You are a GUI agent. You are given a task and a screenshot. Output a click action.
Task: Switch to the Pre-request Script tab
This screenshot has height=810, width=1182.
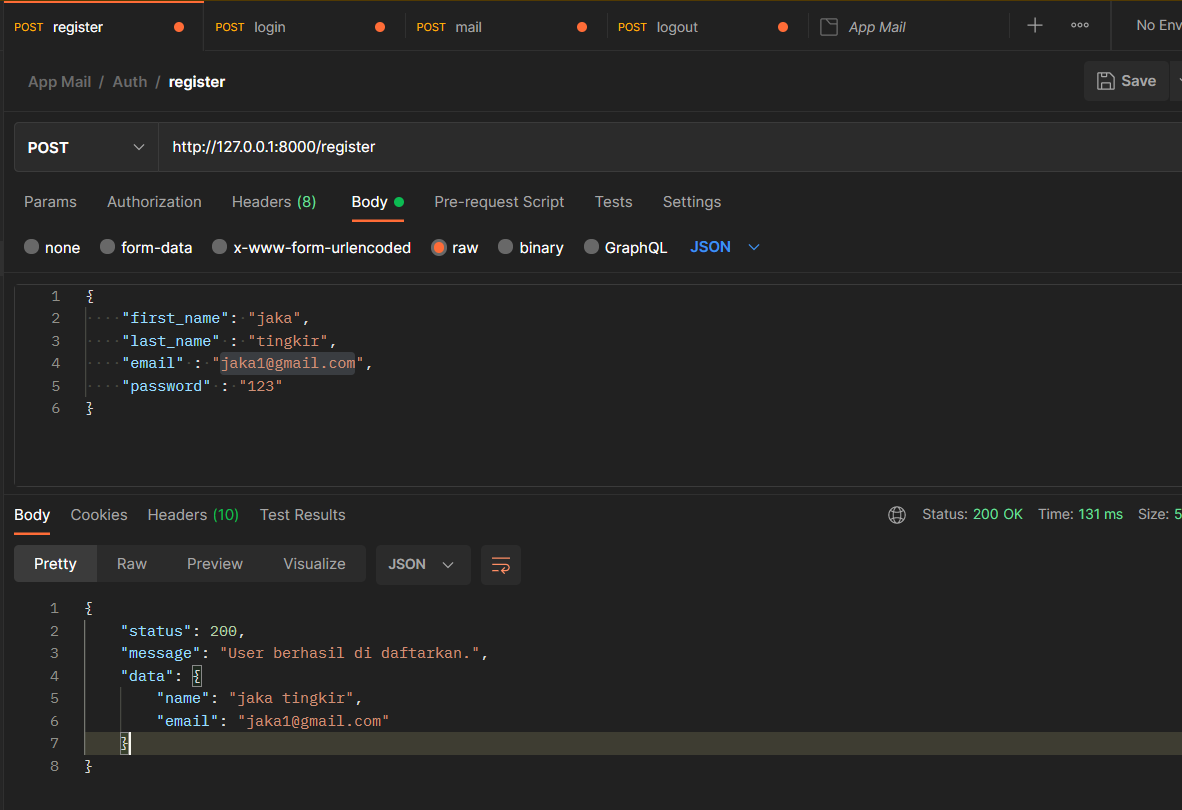pos(499,202)
